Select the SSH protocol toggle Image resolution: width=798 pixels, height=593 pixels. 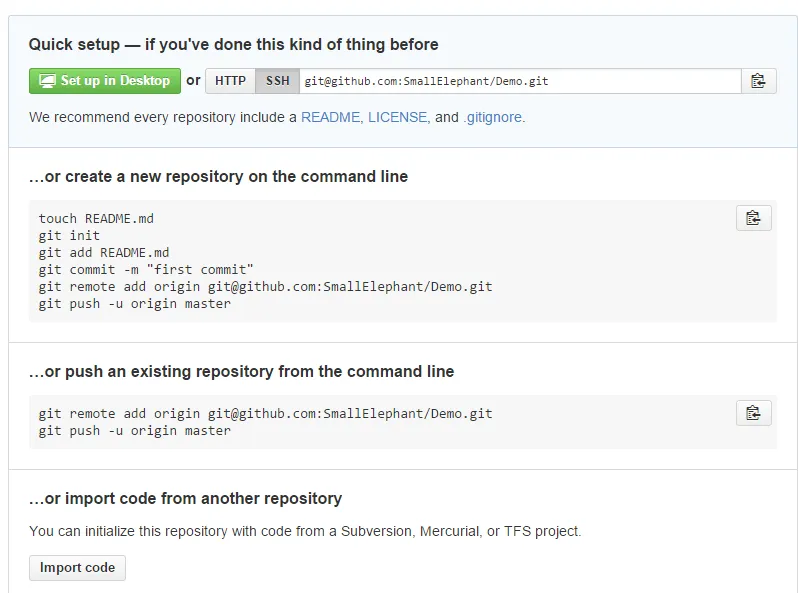277,81
